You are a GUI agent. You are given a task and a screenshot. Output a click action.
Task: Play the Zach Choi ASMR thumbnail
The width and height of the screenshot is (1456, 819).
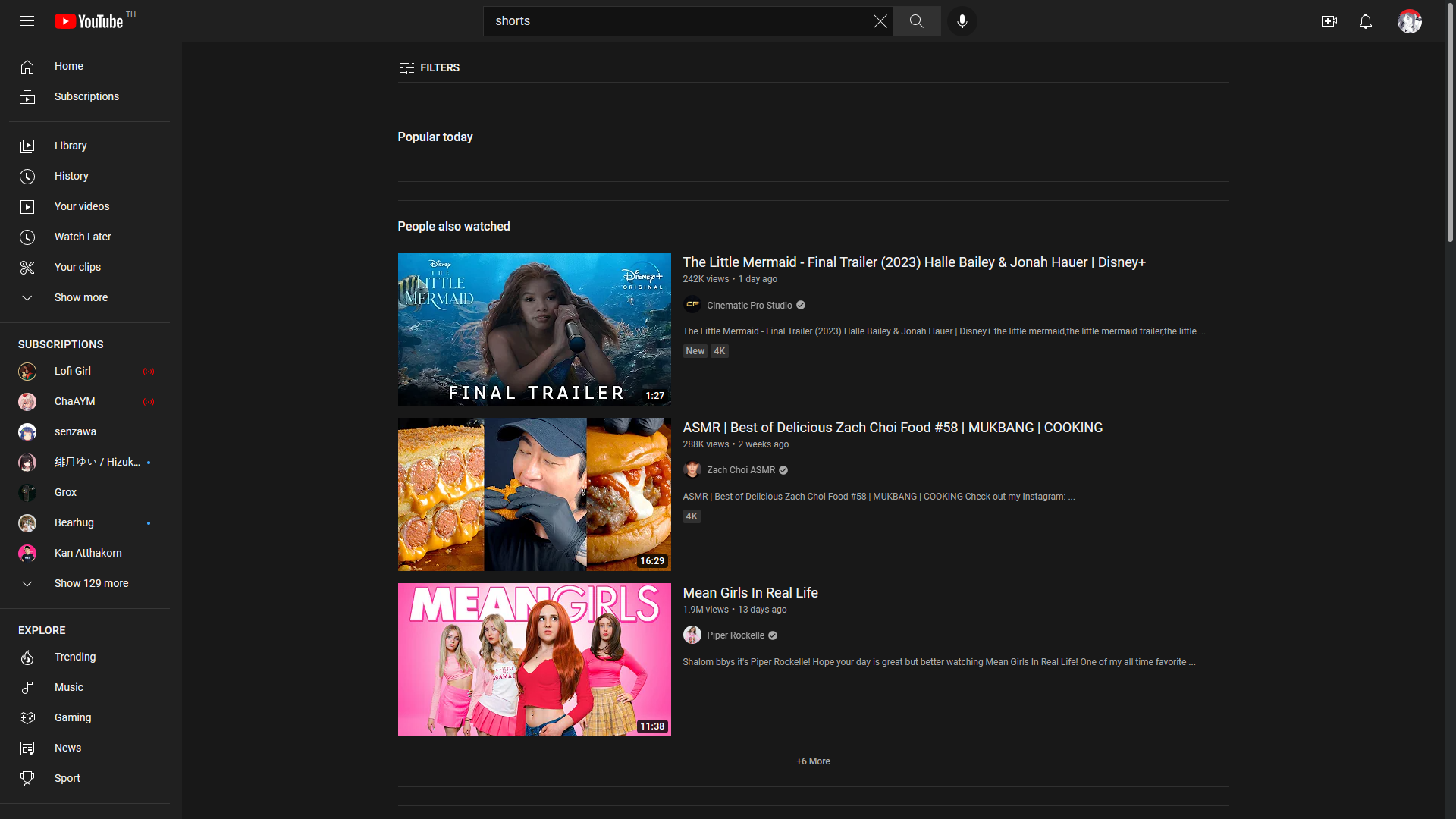pos(535,494)
